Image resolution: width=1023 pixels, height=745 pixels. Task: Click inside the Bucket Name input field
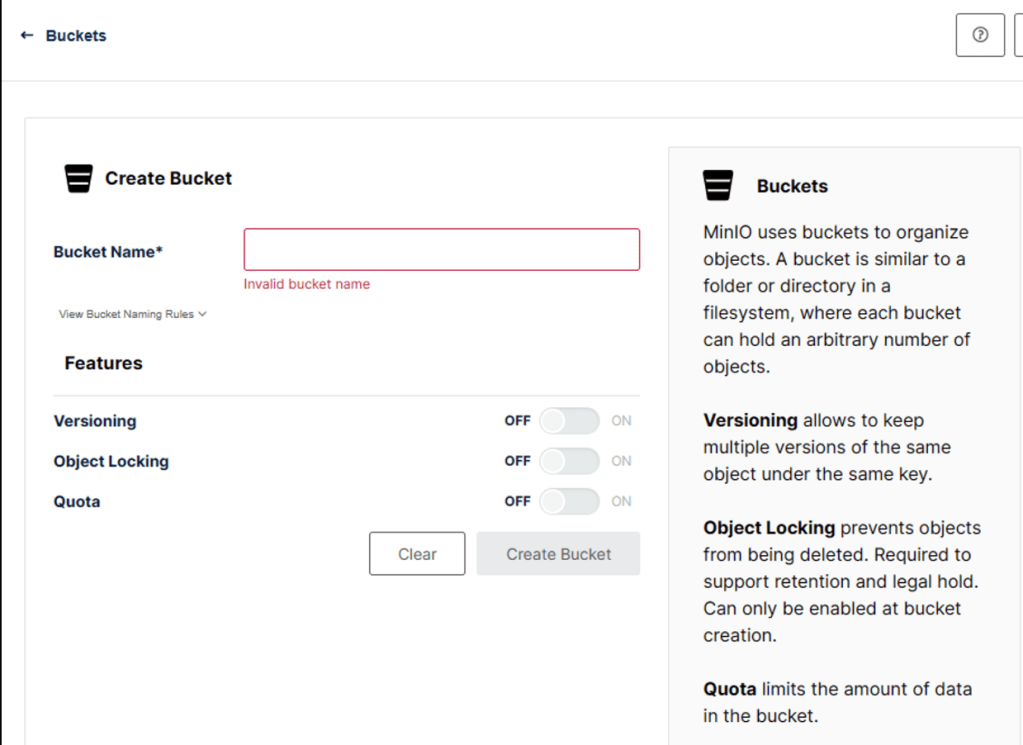pos(441,249)
